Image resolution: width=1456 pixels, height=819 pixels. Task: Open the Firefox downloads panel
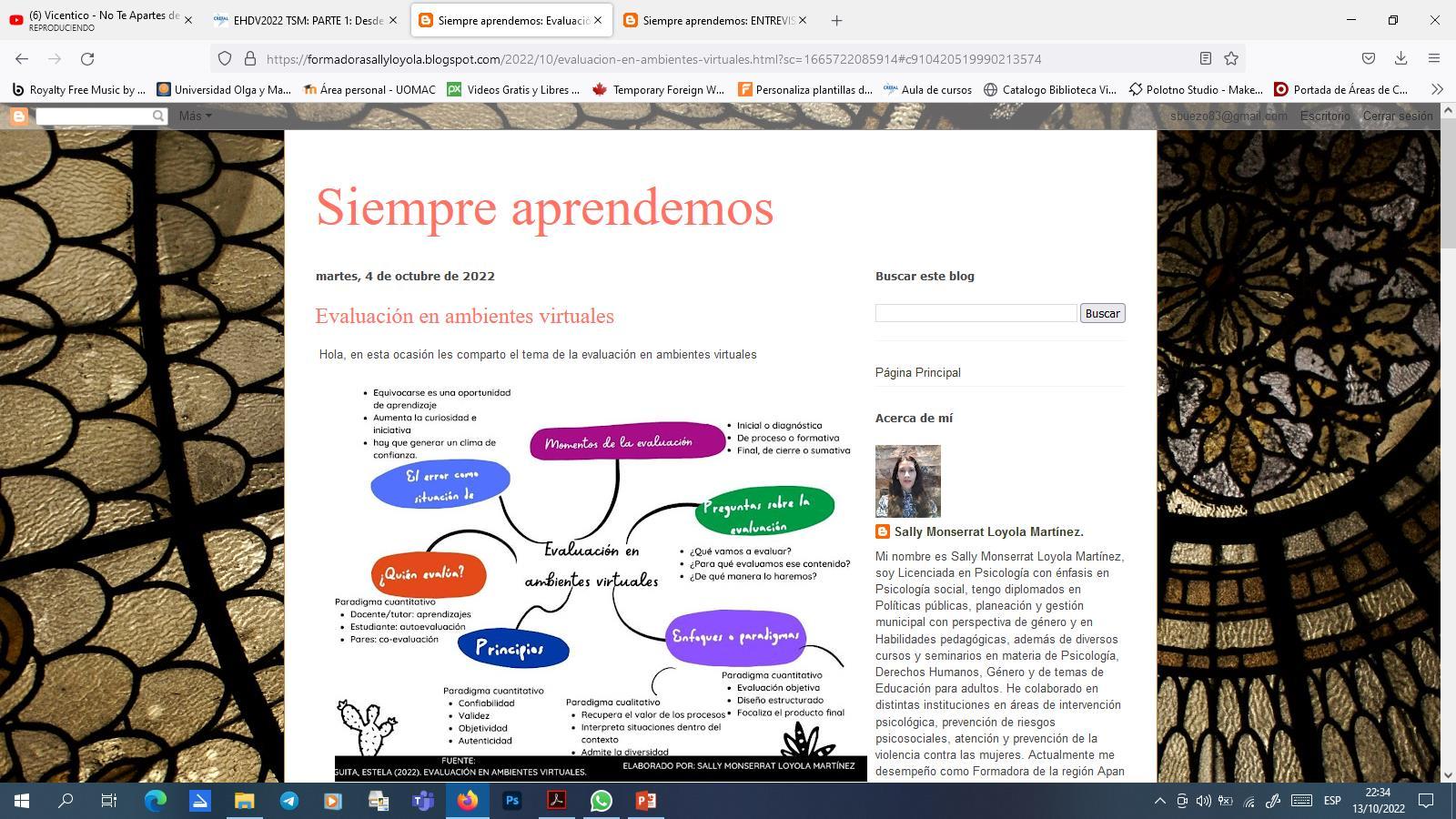1400,58
